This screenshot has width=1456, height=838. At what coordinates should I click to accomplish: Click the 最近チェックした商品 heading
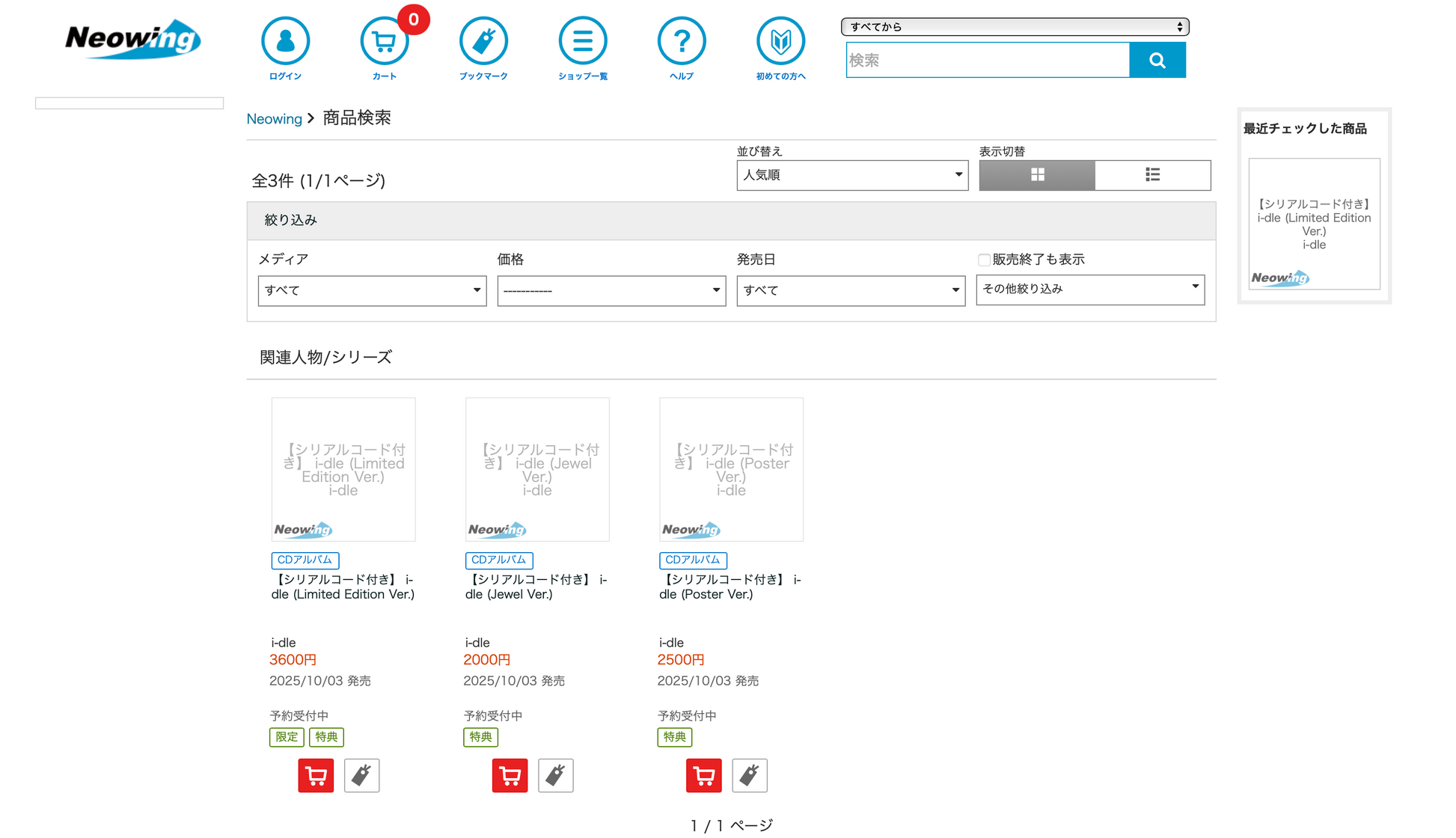click(x=1305, y=129)
